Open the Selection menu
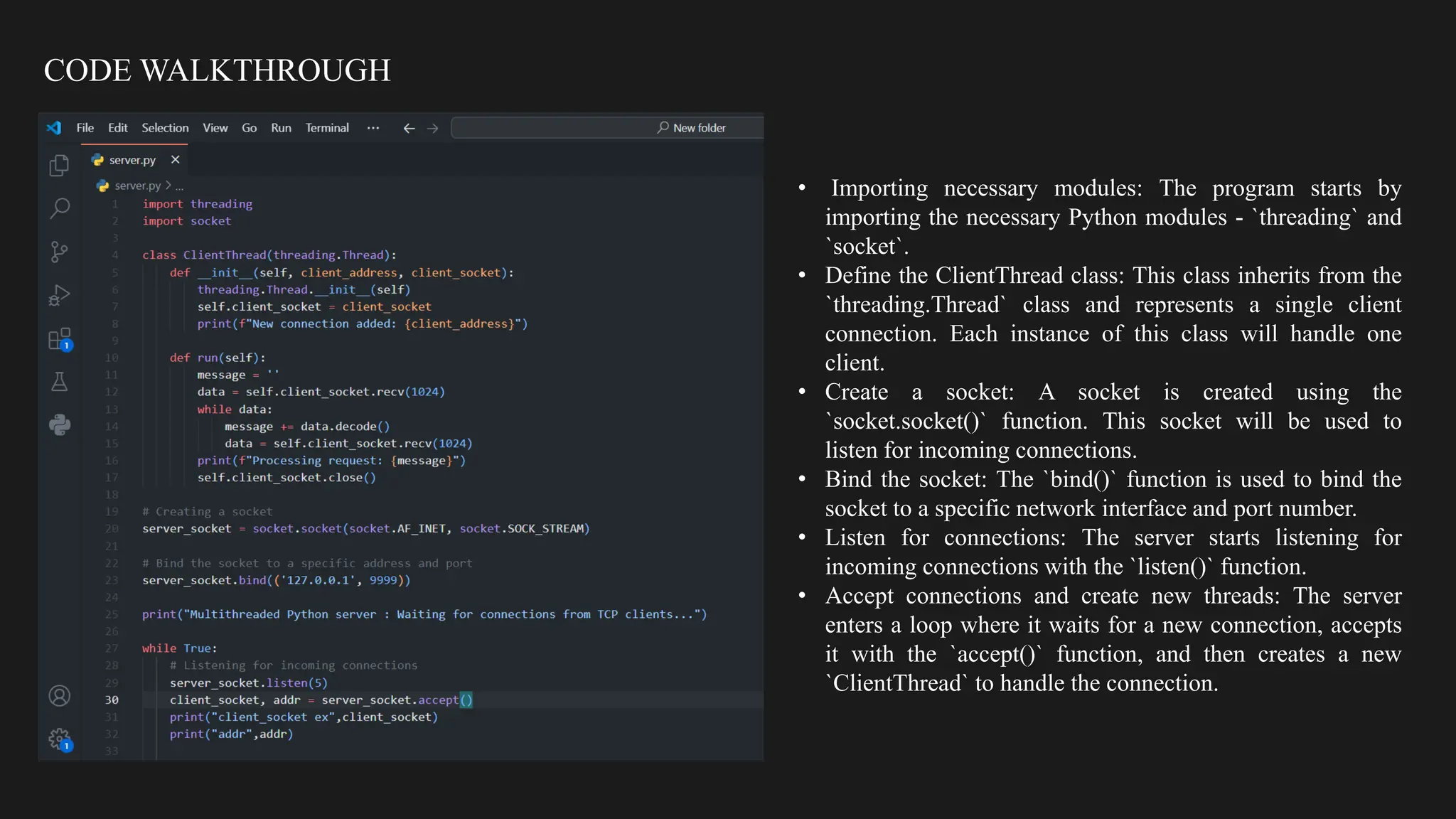The image size is (1456, 819). point(165,128)
